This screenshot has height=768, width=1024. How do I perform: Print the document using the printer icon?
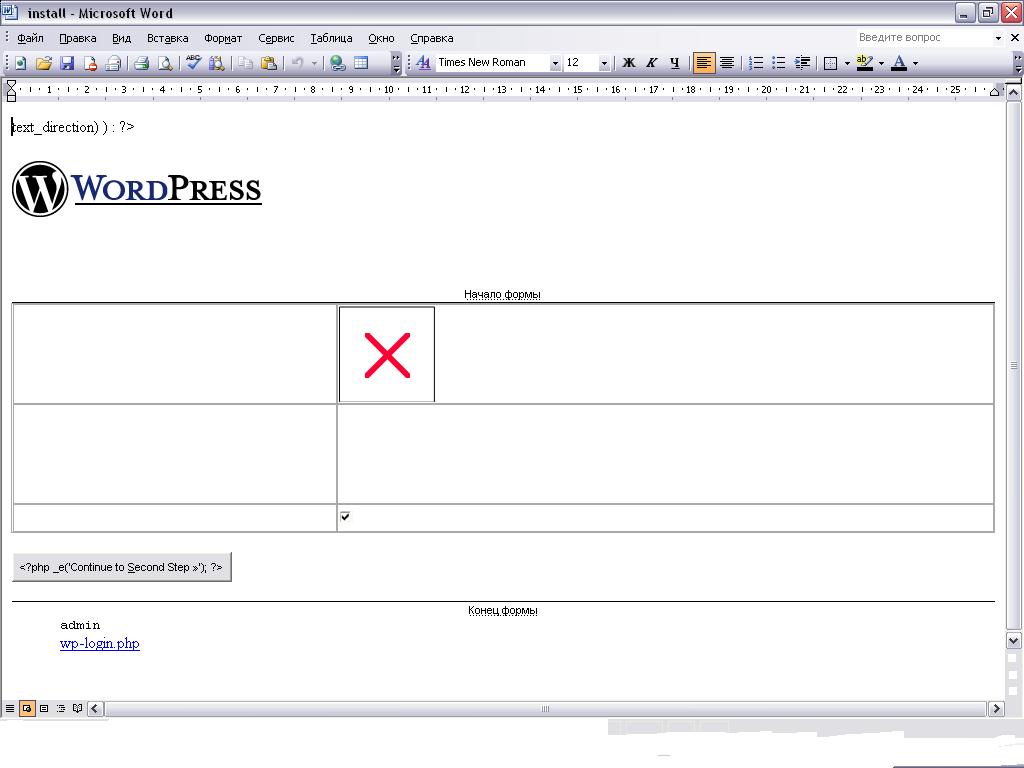click(x=141, y=63)
